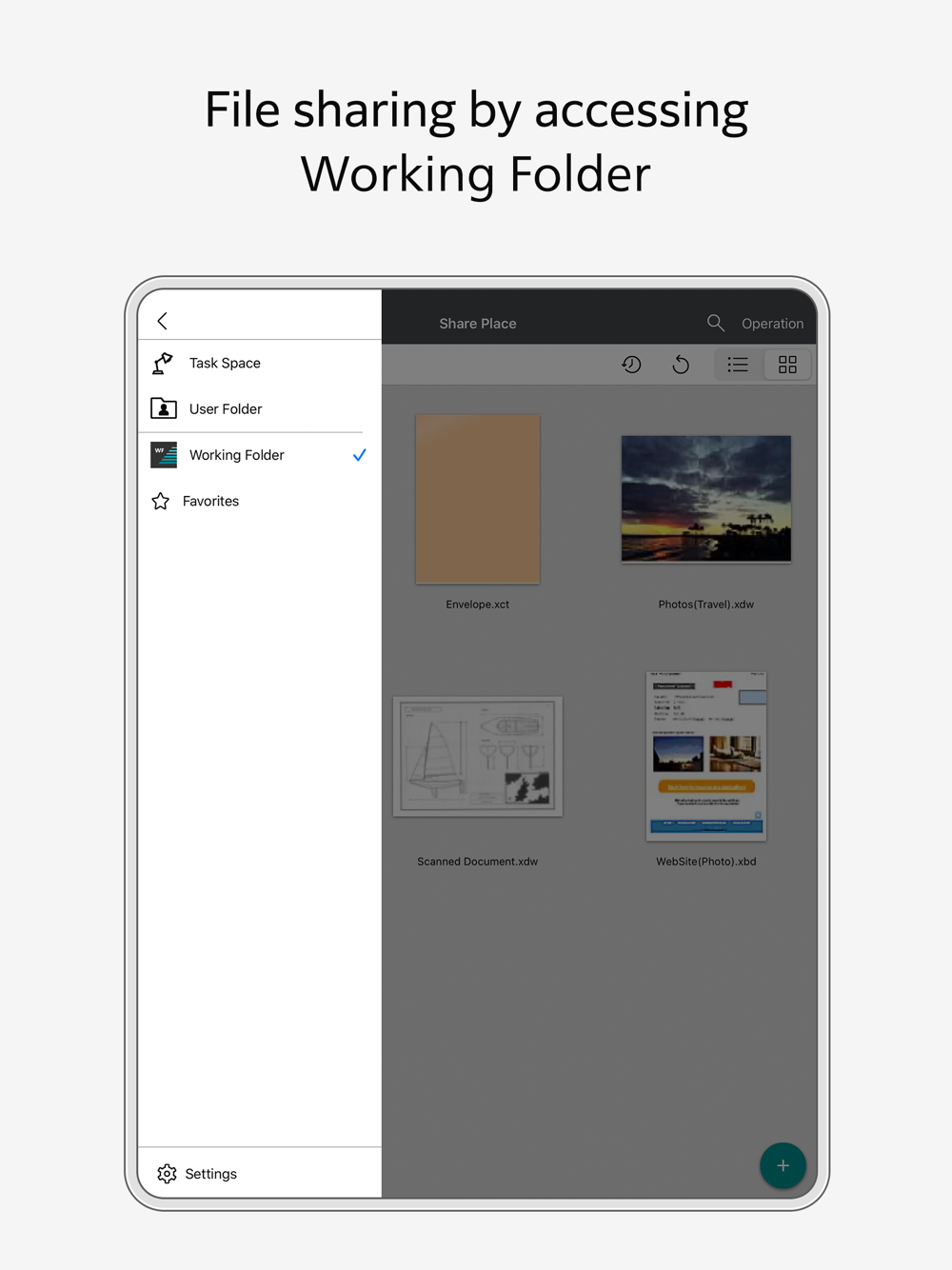
Task: Select the User Folder menu label
Action: 226,408
